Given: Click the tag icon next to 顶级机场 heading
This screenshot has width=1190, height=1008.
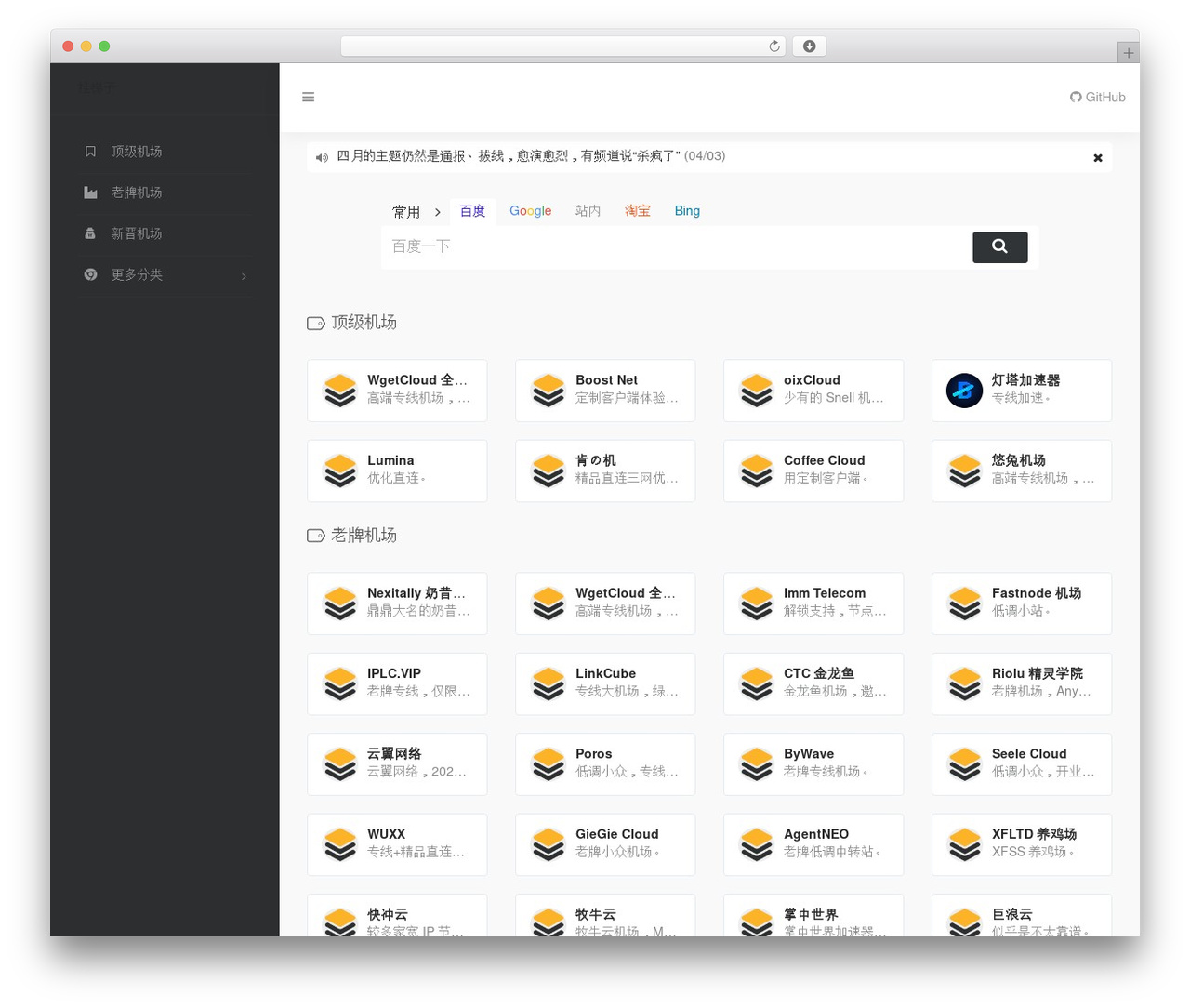Looking at the screenshot, I should [x=316, y=323].
